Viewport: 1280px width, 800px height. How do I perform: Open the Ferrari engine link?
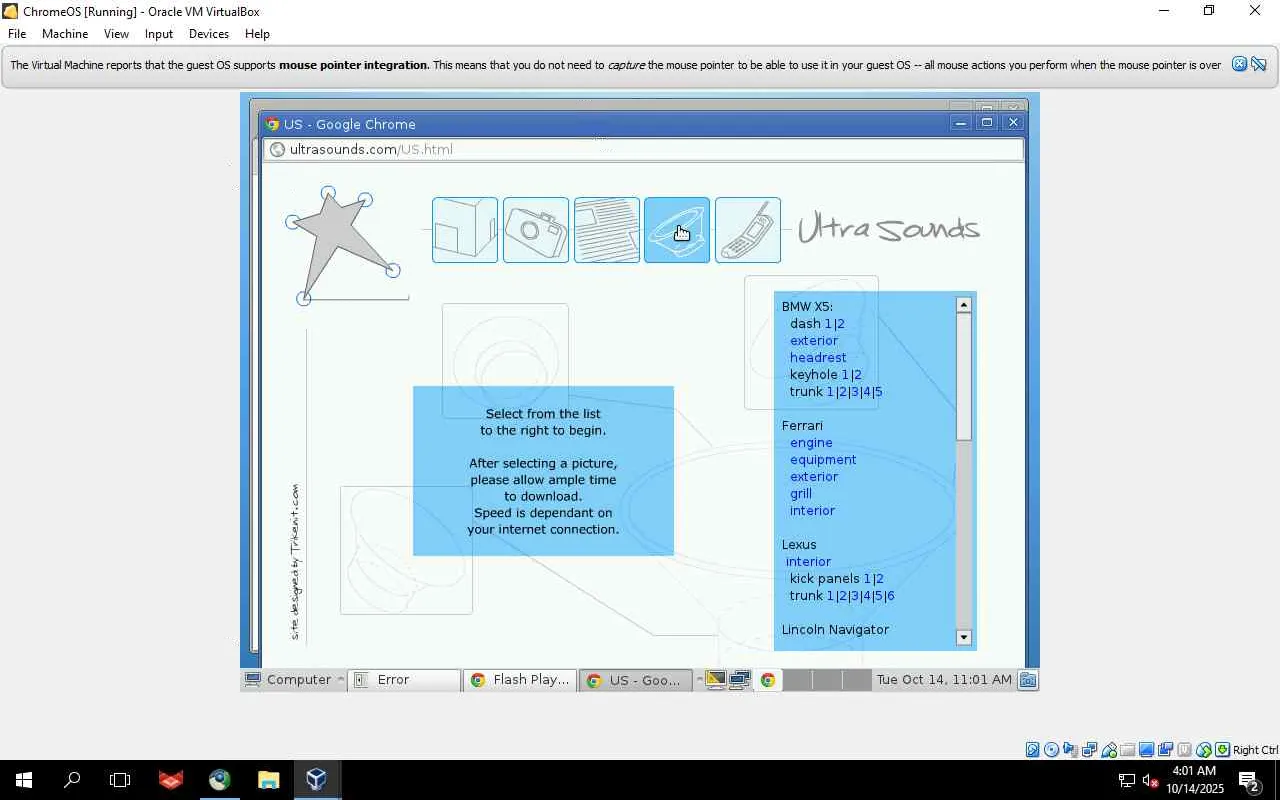pyautogui.click(x=811, y=443)
